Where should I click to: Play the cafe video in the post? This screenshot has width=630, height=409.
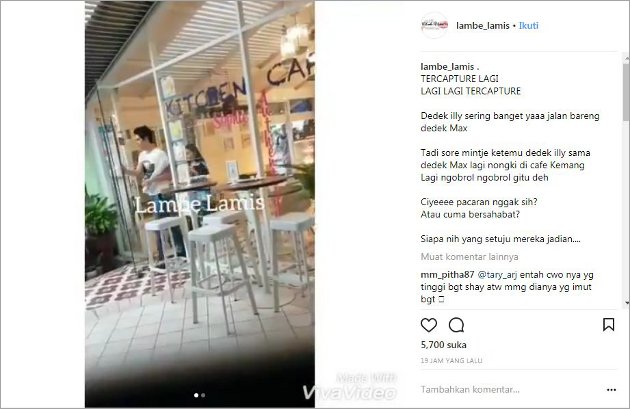pyautogui.click(x=200, y=204)
